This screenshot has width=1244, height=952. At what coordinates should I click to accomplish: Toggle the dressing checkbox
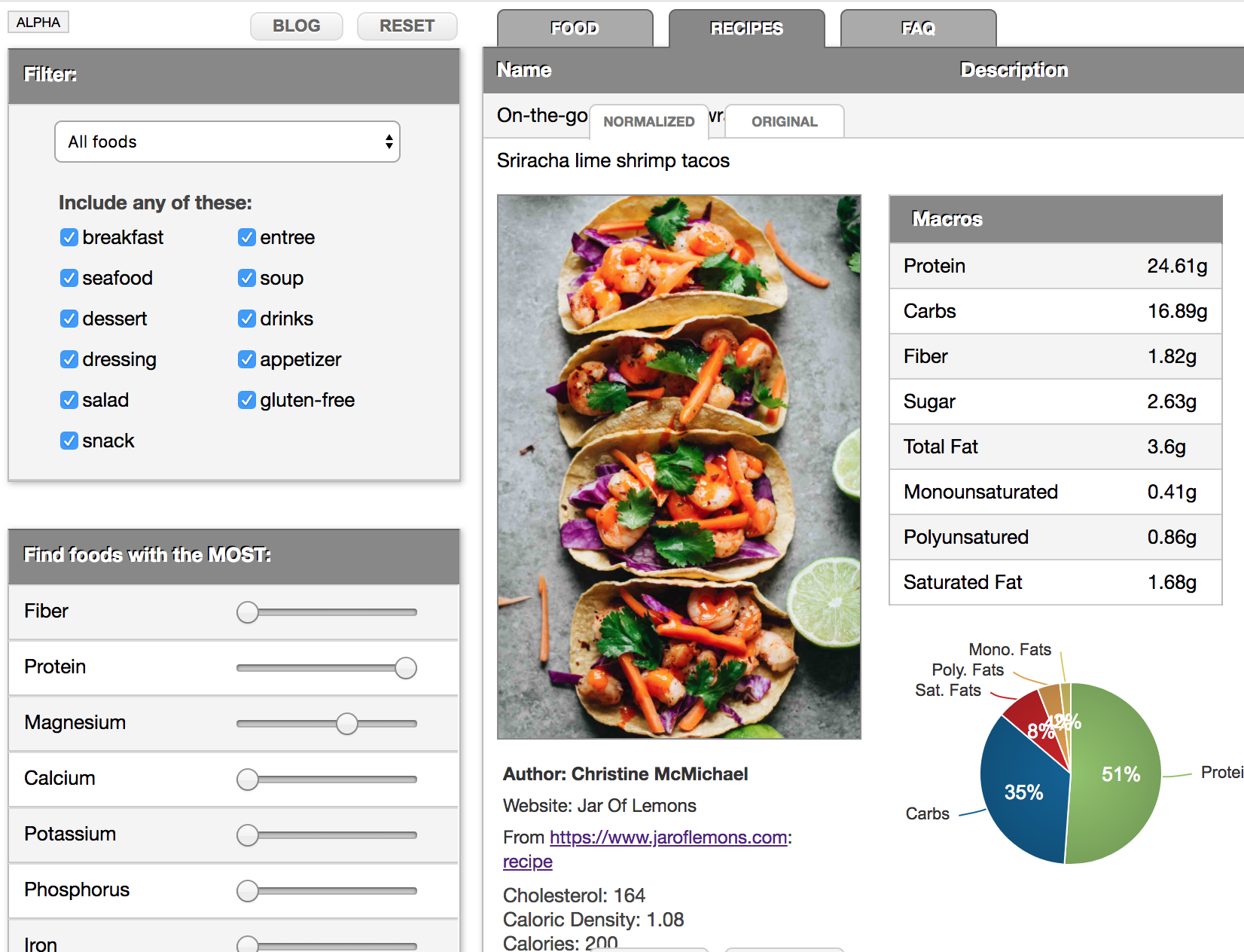click(69, 359)
